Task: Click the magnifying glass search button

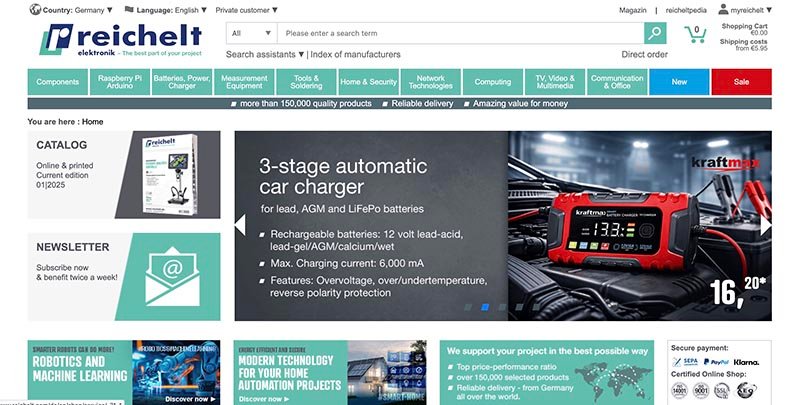Action: tap(654, 33)
